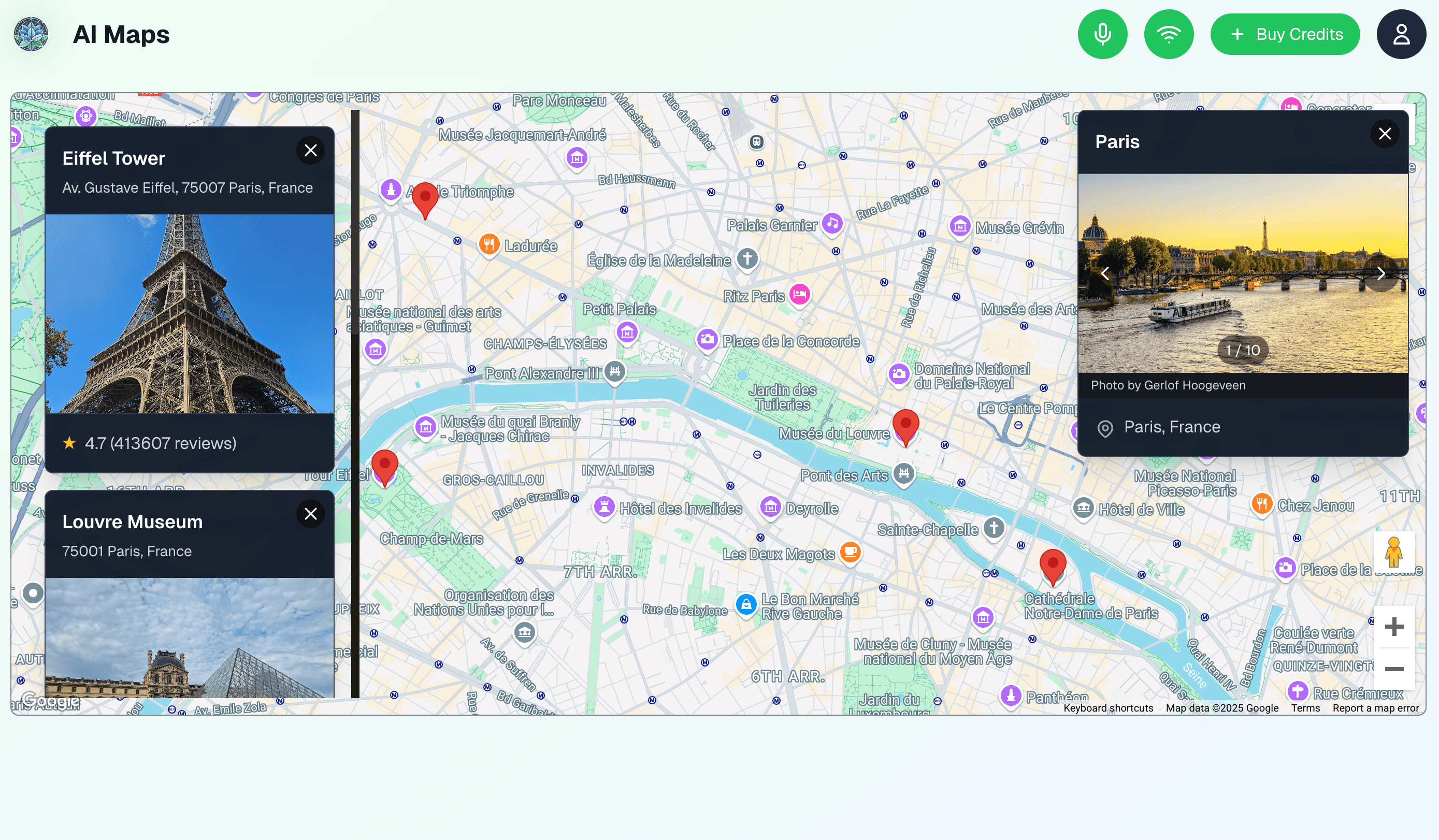Select Petit Palais museum marker

627,332
